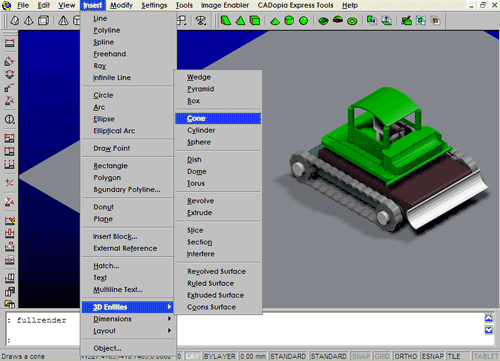The image size is (500, 361).
Task: Click the green pyramid toolbar icon
Action: (240, 21)
